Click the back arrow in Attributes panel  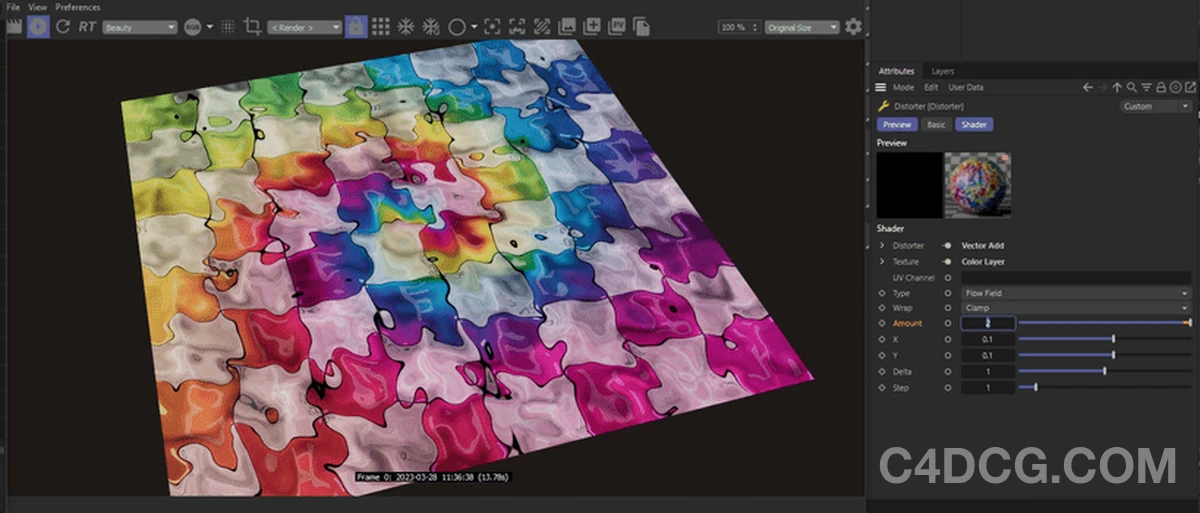1088,88
